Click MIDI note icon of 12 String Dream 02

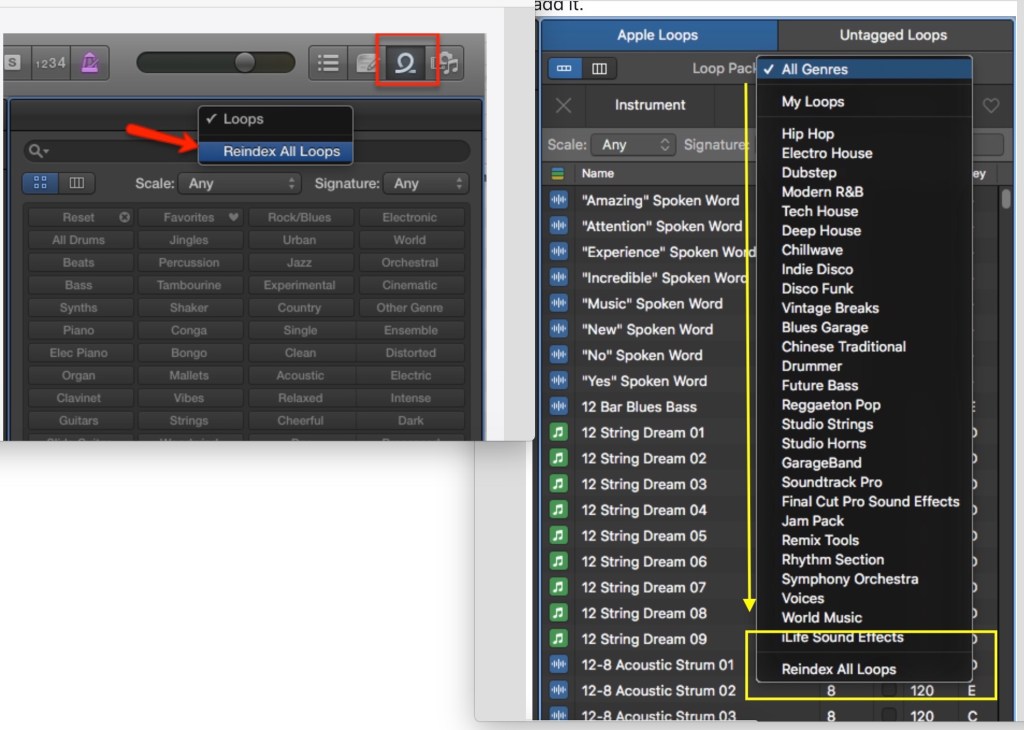click(x=558, y=458)
